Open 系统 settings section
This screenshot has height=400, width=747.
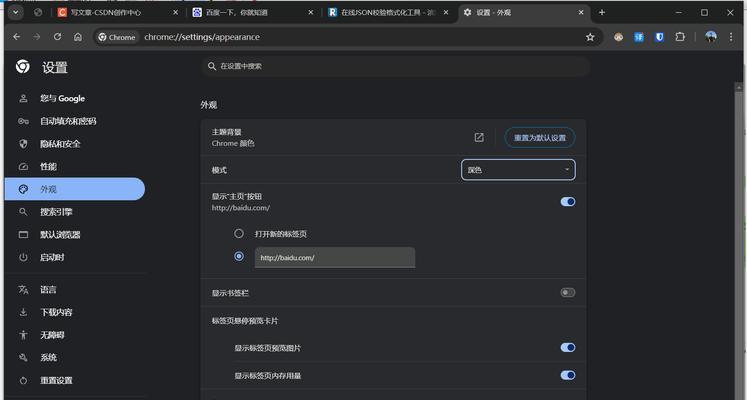(75, 358)
